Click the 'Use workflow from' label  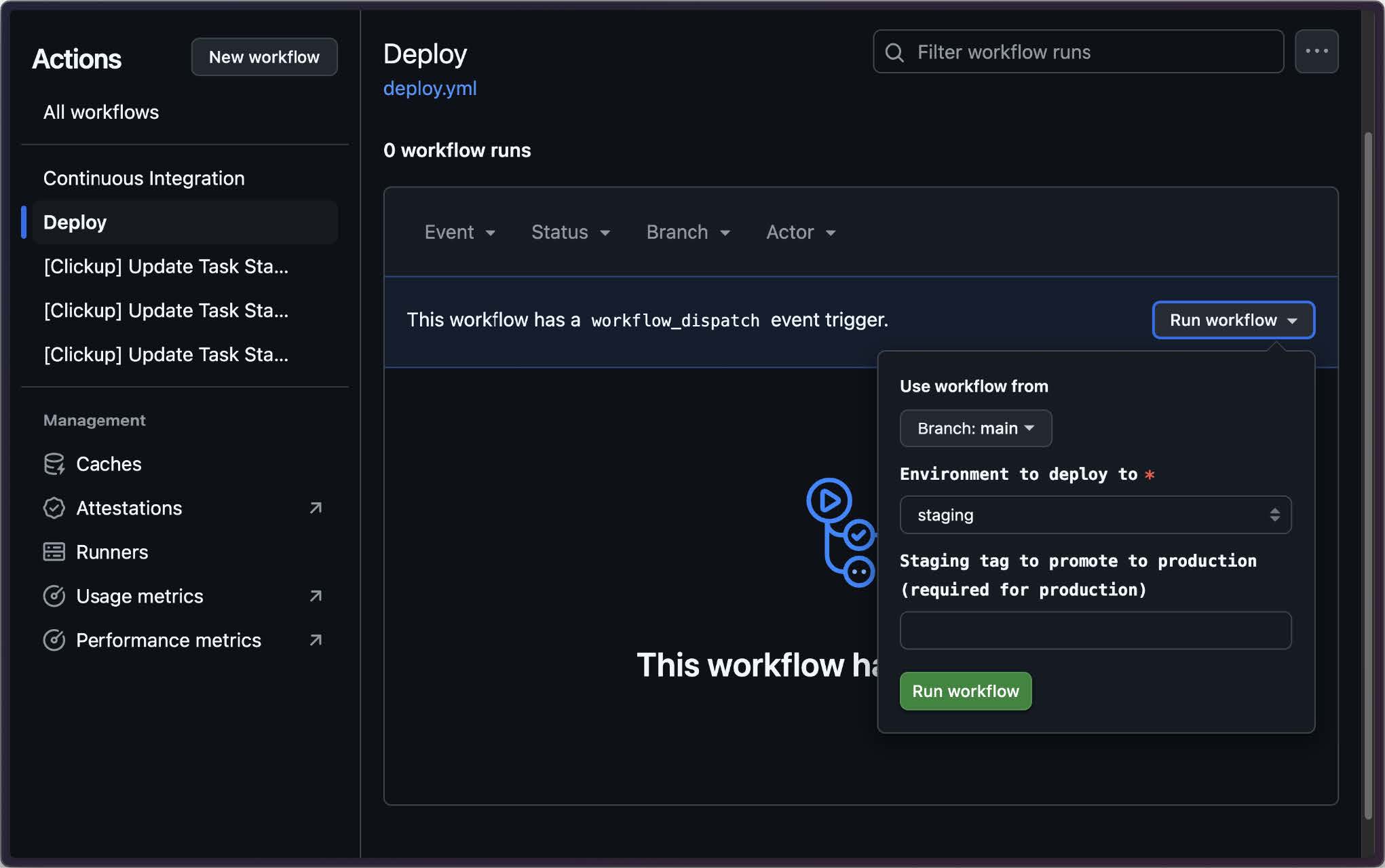(x=974, y=386)
